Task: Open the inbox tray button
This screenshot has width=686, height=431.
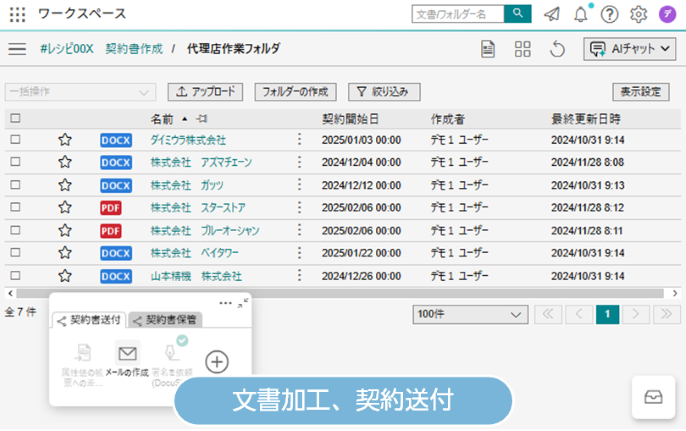Action: (x=653, y=397)
